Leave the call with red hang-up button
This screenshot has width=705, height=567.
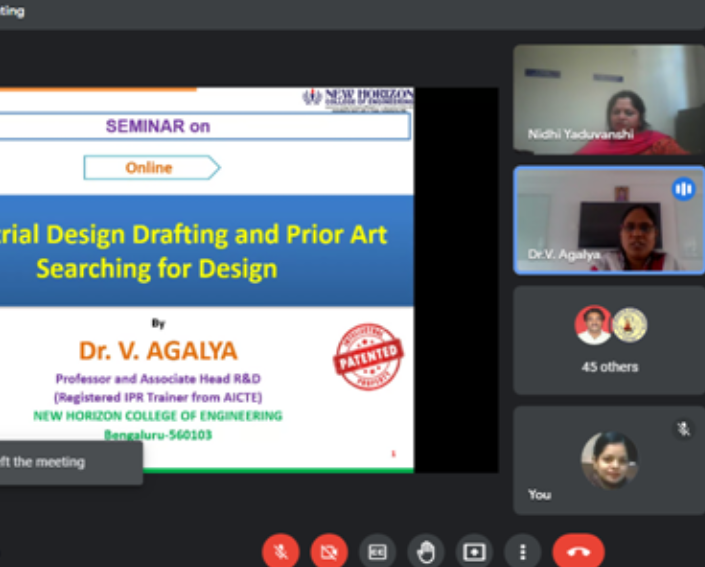(x=578, y=551)
